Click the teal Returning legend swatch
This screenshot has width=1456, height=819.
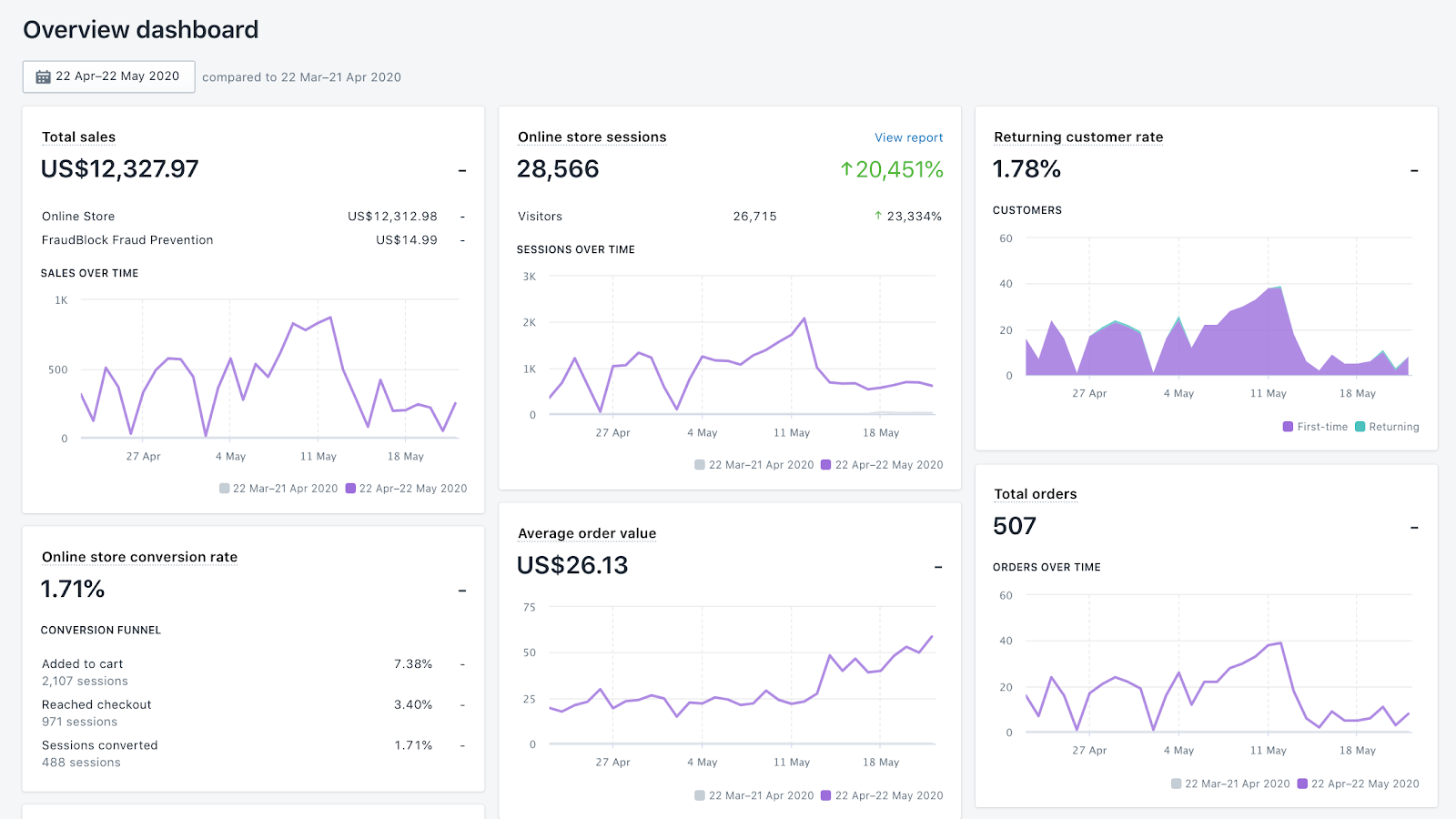1360,427
